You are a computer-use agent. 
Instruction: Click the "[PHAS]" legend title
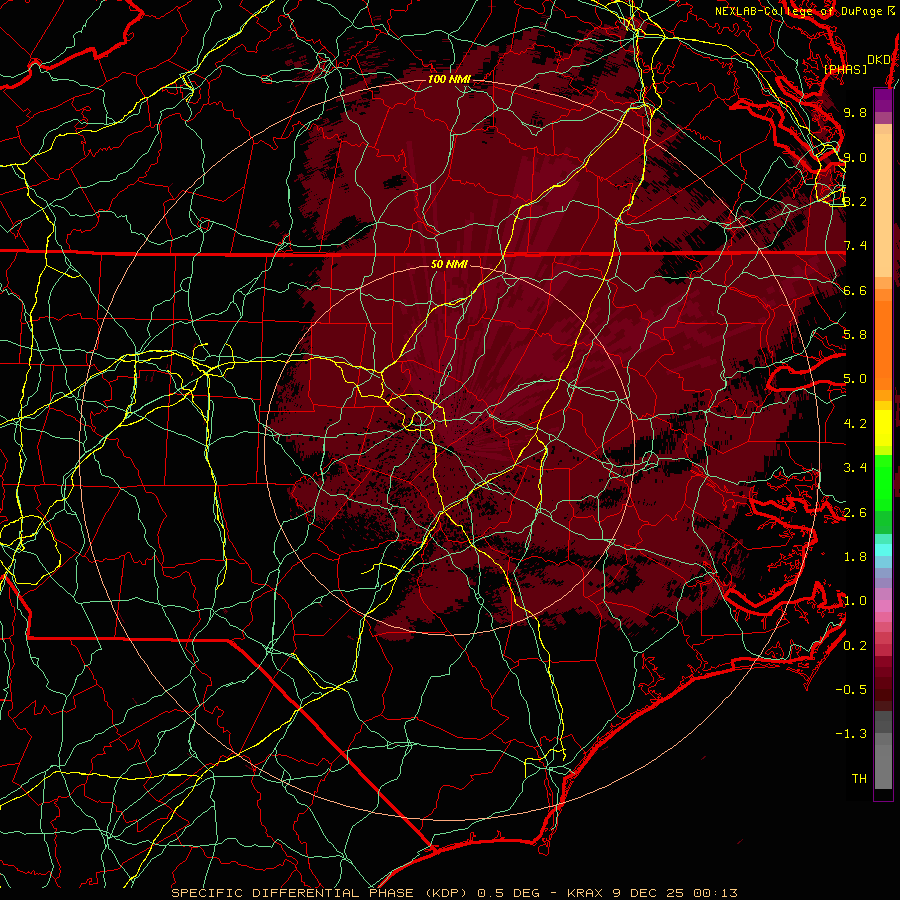coord(845,69)
